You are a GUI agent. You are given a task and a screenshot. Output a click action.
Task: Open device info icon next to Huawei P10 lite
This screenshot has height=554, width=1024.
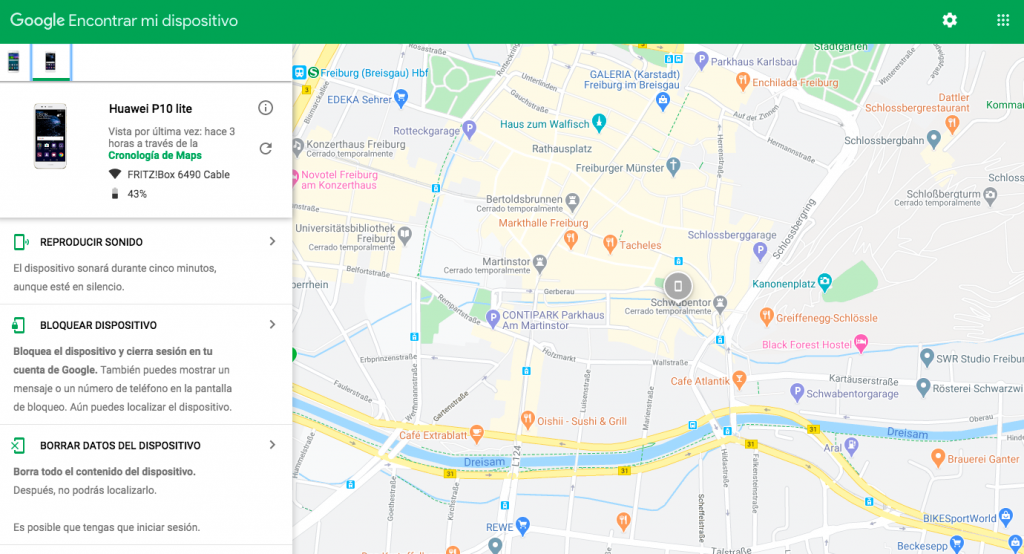point(265,108)
